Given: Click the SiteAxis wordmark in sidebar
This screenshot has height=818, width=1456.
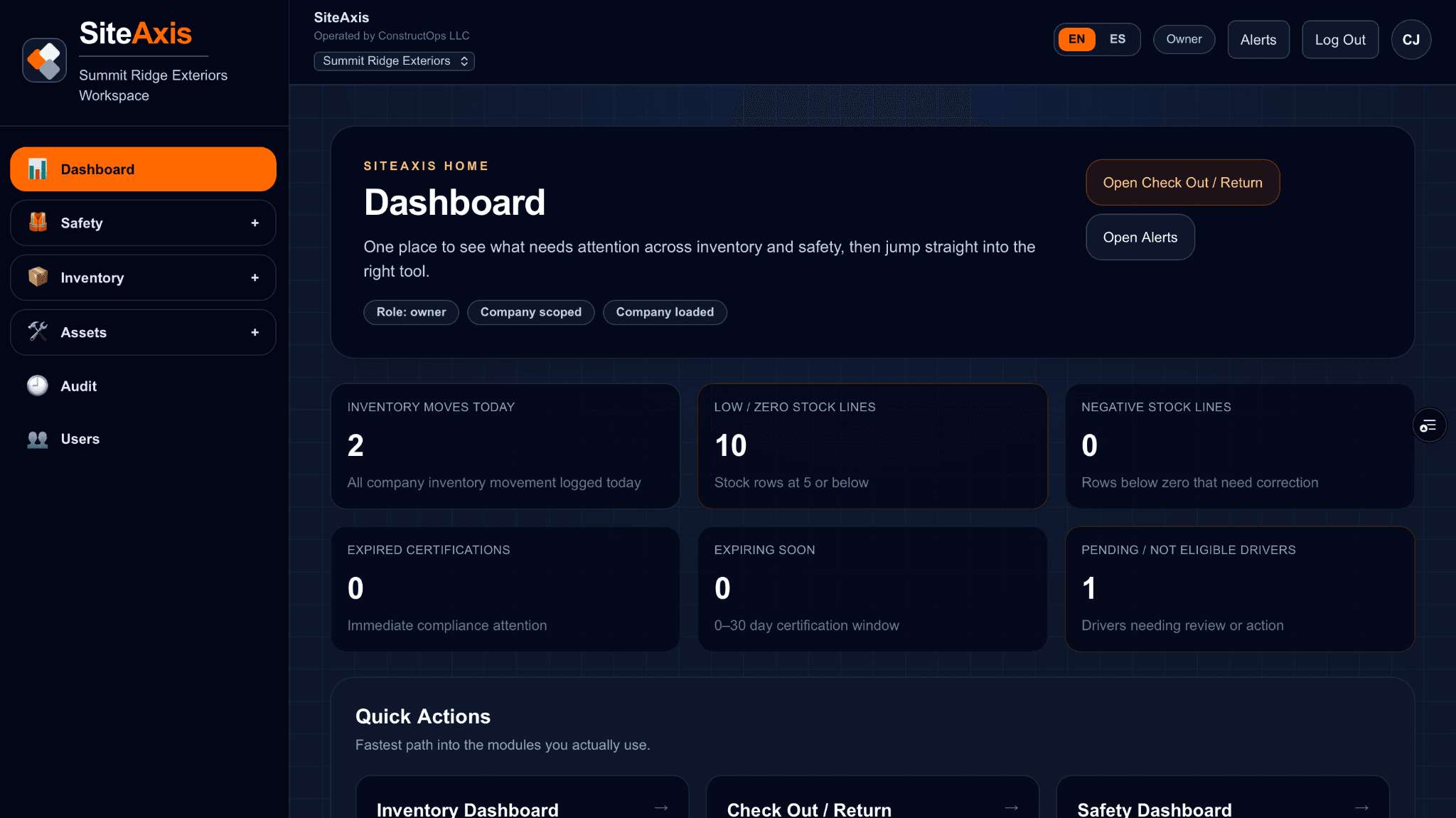Looking at the screenshot, I should click(136, 33).
